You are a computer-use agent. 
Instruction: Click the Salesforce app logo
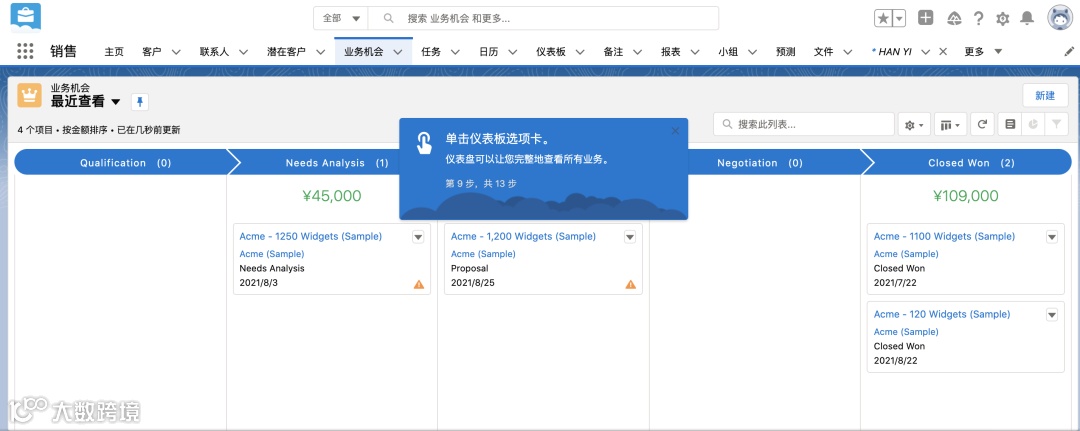[x=25, y=18]
